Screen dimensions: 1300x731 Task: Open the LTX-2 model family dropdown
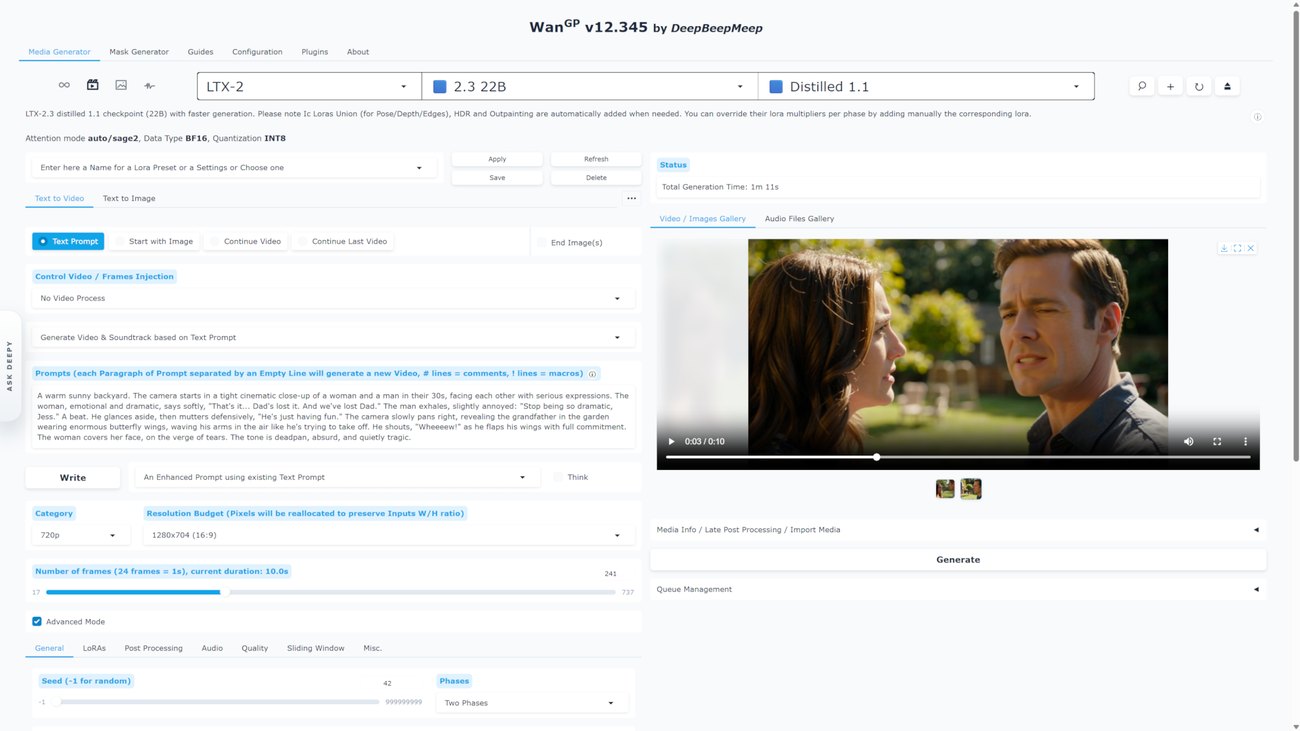309,86
